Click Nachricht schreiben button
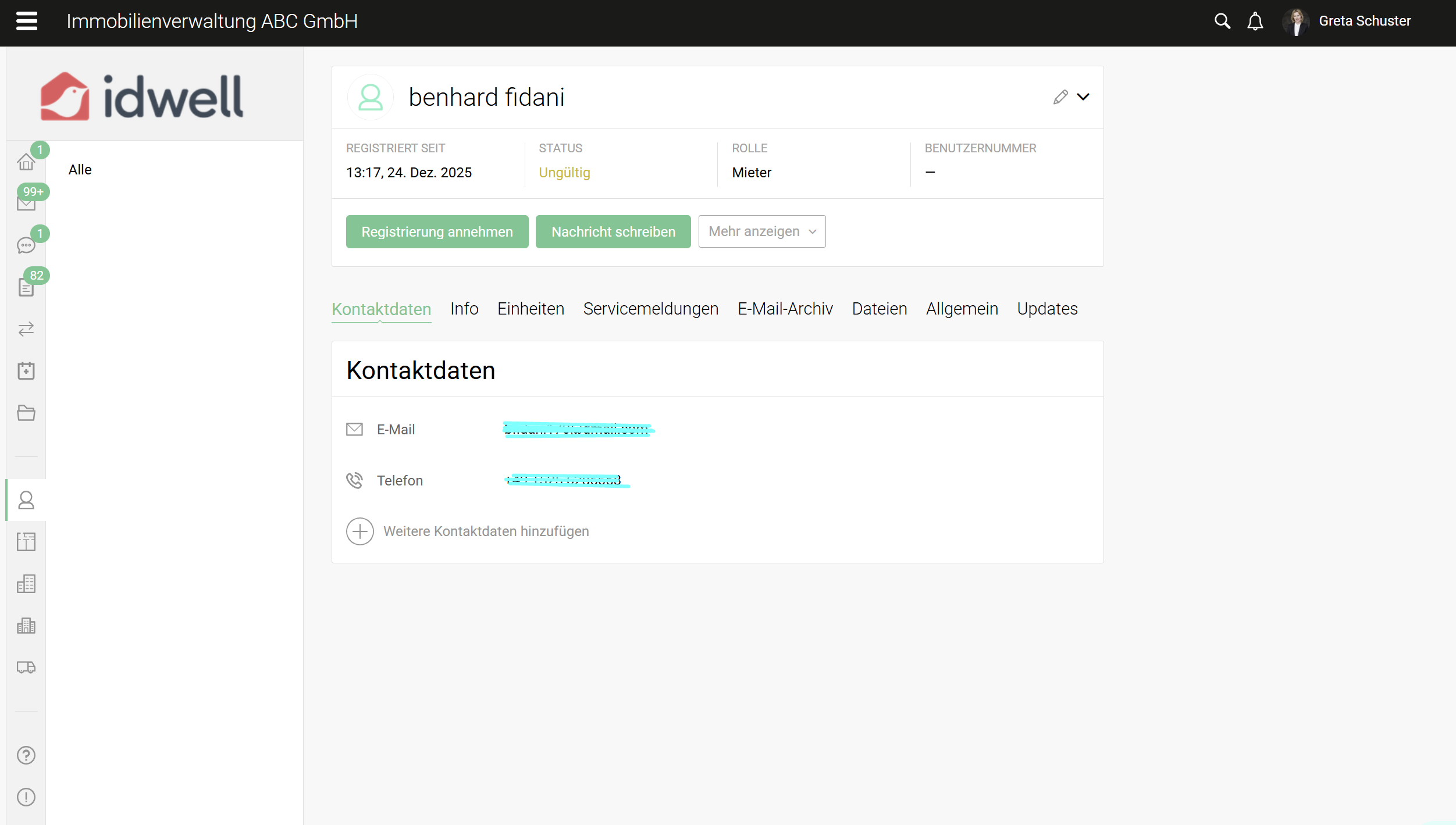This screenshot has width=1456, height=825. pos(613,232)
